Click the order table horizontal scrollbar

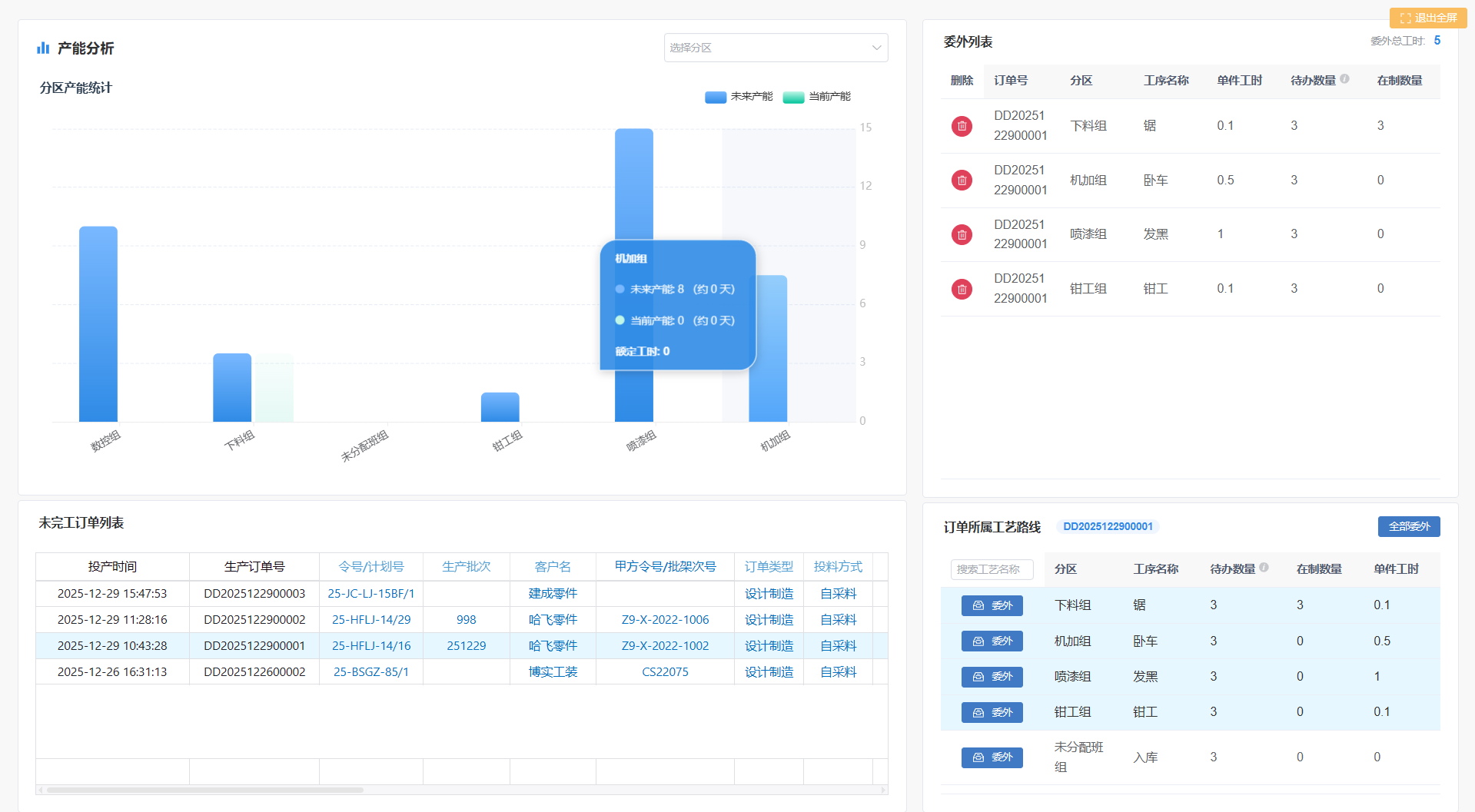[204, 790]
